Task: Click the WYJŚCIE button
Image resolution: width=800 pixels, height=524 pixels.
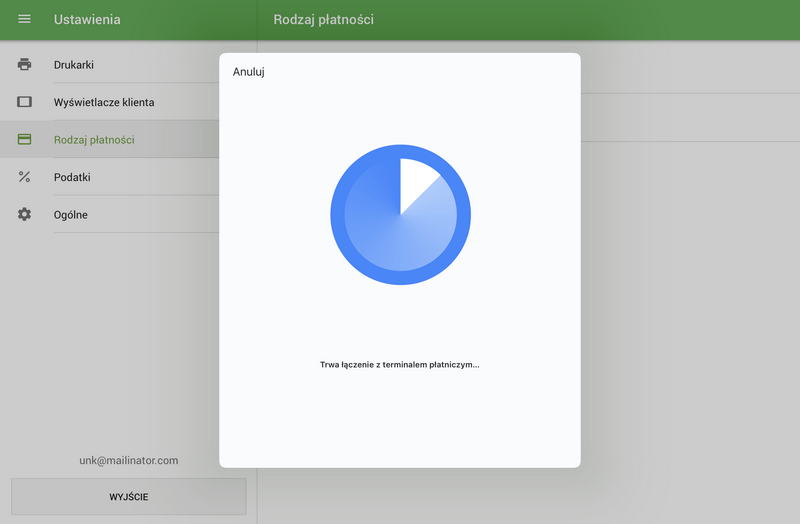Action: click(x=128, y=496)
